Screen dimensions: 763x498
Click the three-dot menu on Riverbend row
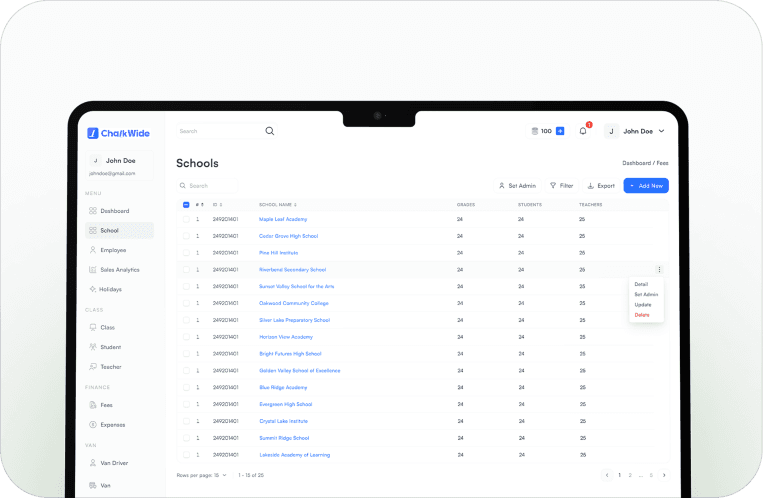659,269
